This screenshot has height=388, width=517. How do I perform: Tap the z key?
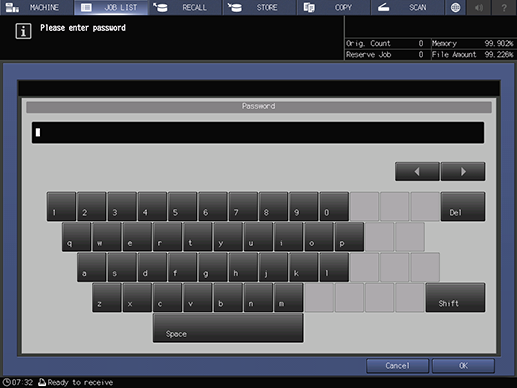click(x=107, y=297)
